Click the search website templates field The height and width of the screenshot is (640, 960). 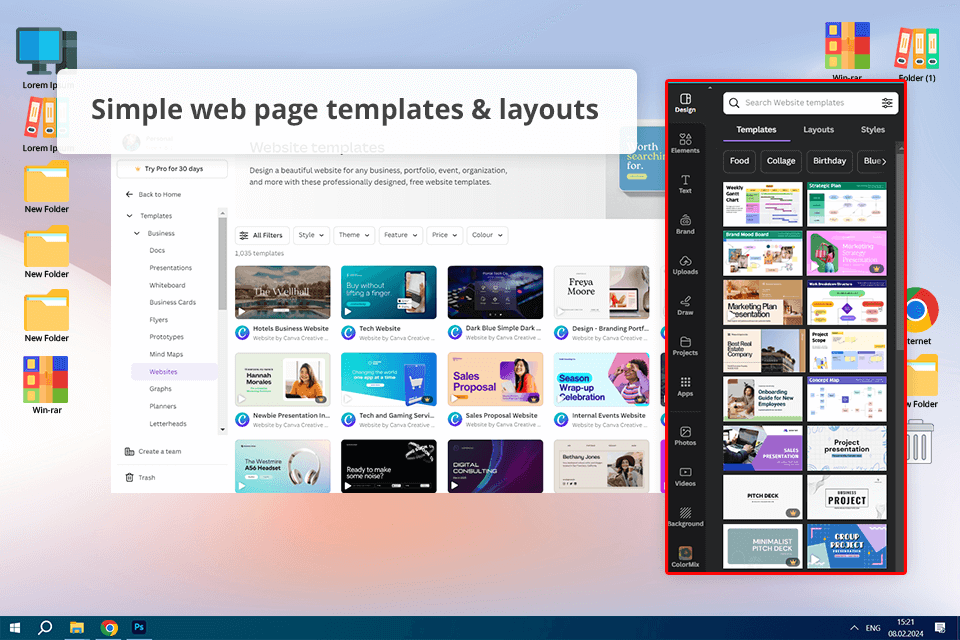811,103
